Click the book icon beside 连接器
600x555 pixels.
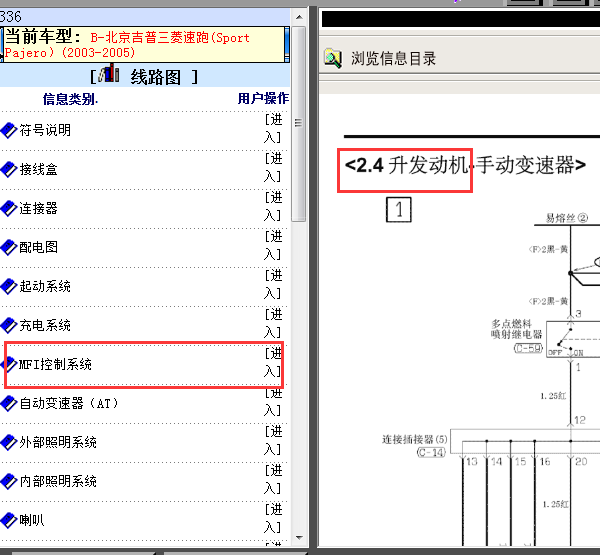pos(8,209)
